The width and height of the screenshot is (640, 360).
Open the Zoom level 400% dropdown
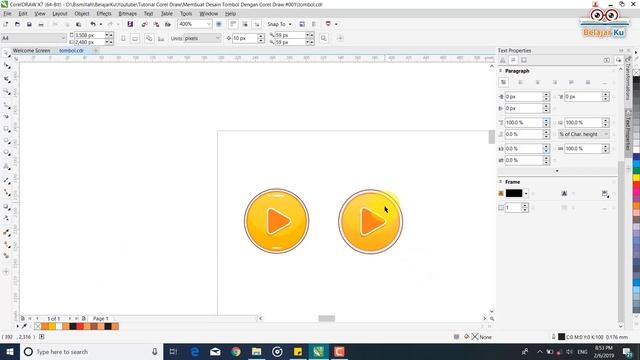click(x=208, y=24)
